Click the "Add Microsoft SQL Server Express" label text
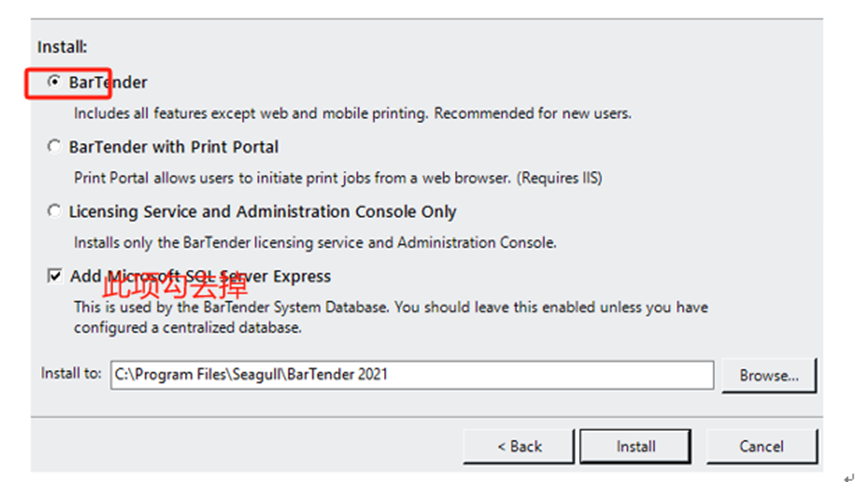865x482 pixels. tap(200, 276)
